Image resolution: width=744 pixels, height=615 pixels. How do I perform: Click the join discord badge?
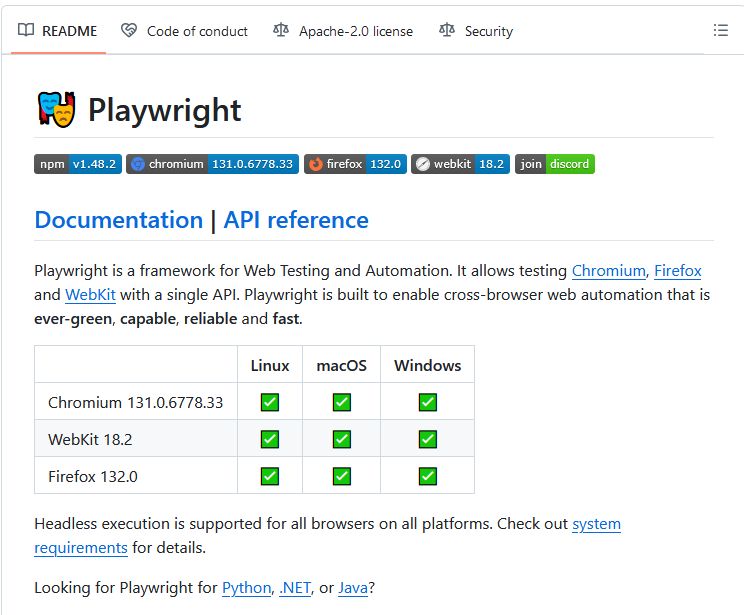pyautogui.click(x=555, y=164)
